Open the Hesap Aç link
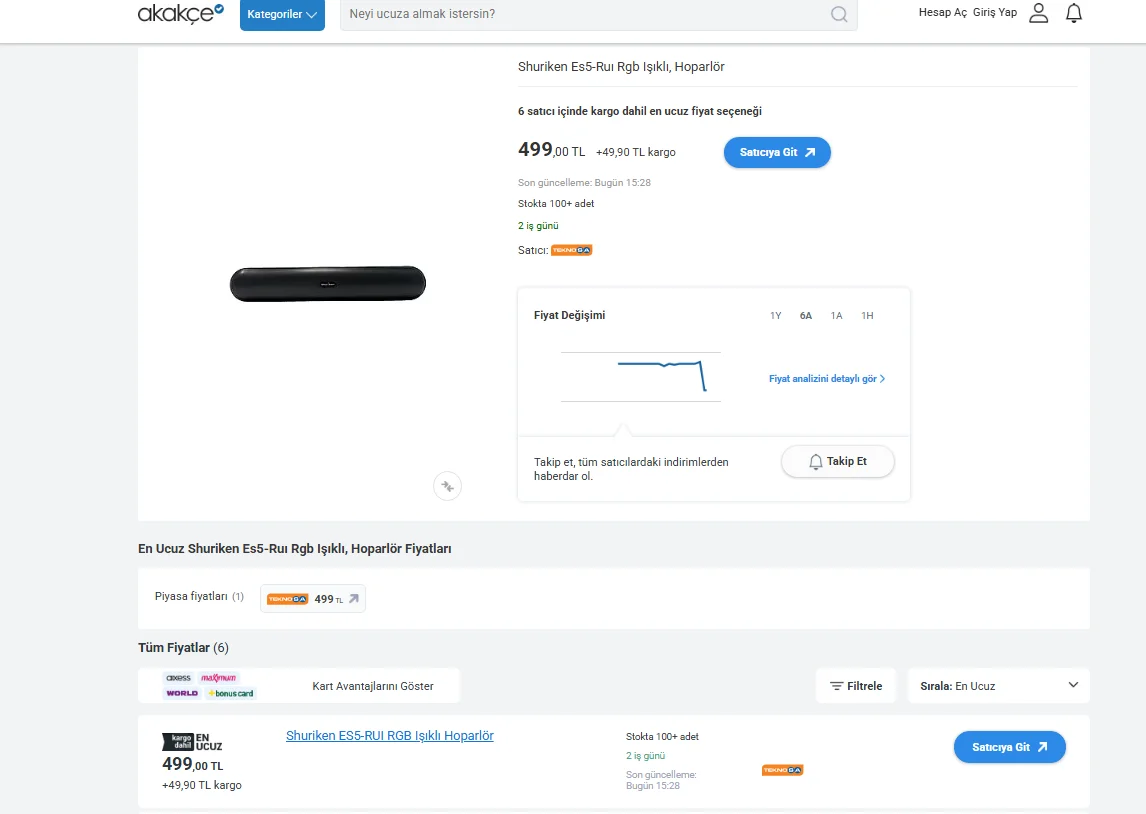This screenshot has width=1146, height=814. [943, 12]
